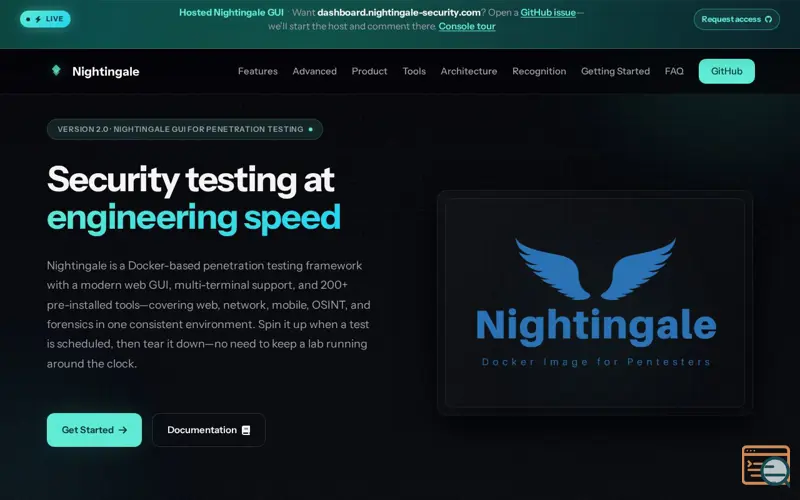Click the 'engineering speed' heading text
This screenshot has width=800, height=500.
coord(194,218)
